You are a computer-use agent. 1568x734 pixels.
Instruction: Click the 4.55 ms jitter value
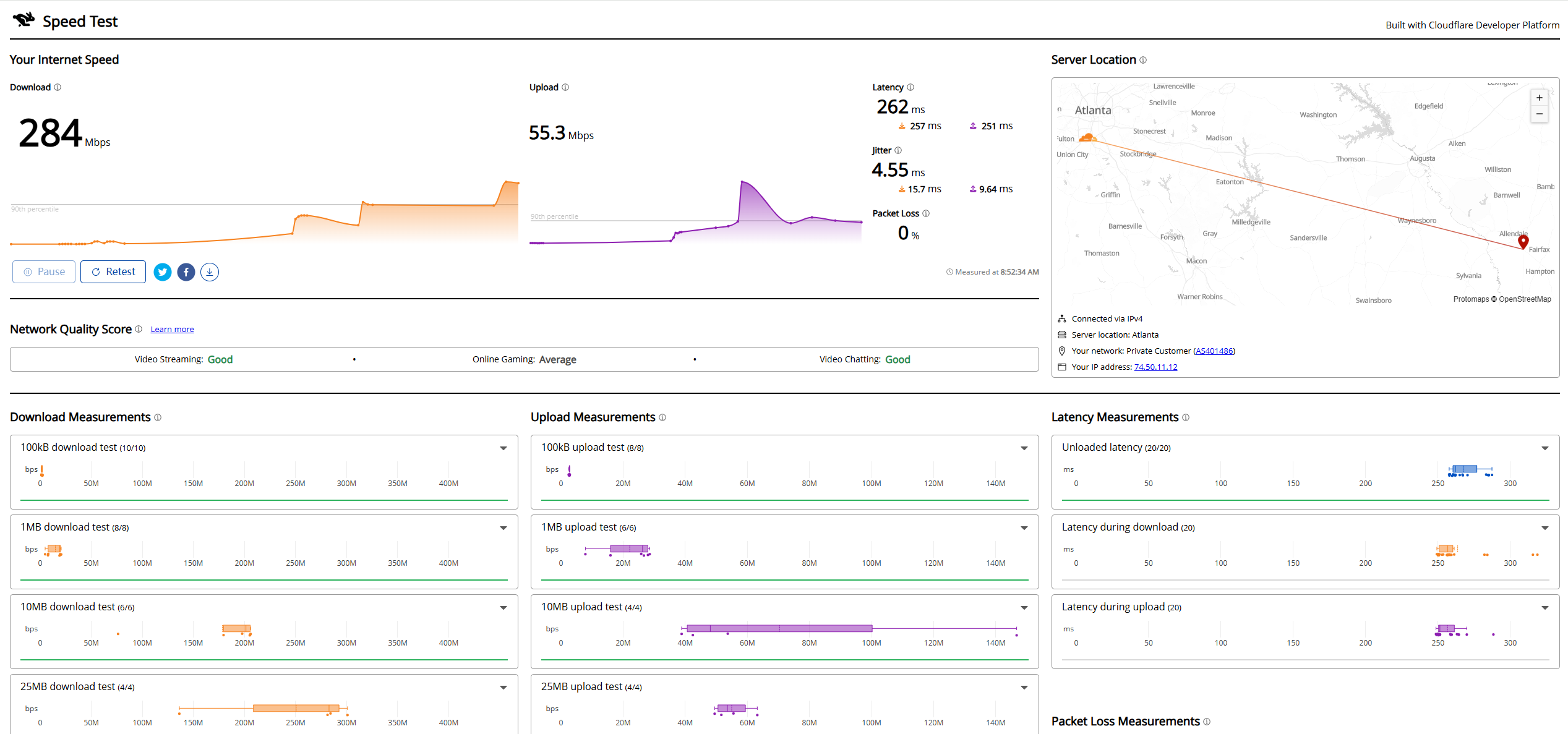click(898, 170)
